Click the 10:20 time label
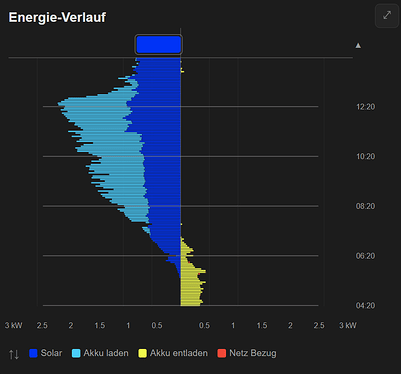401x374 pixels. coord(365,156)
